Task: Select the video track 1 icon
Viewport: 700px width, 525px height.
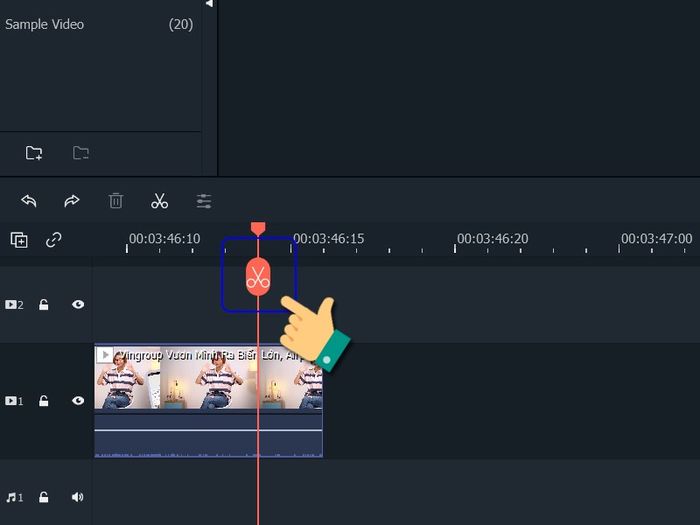Action: 14,400
